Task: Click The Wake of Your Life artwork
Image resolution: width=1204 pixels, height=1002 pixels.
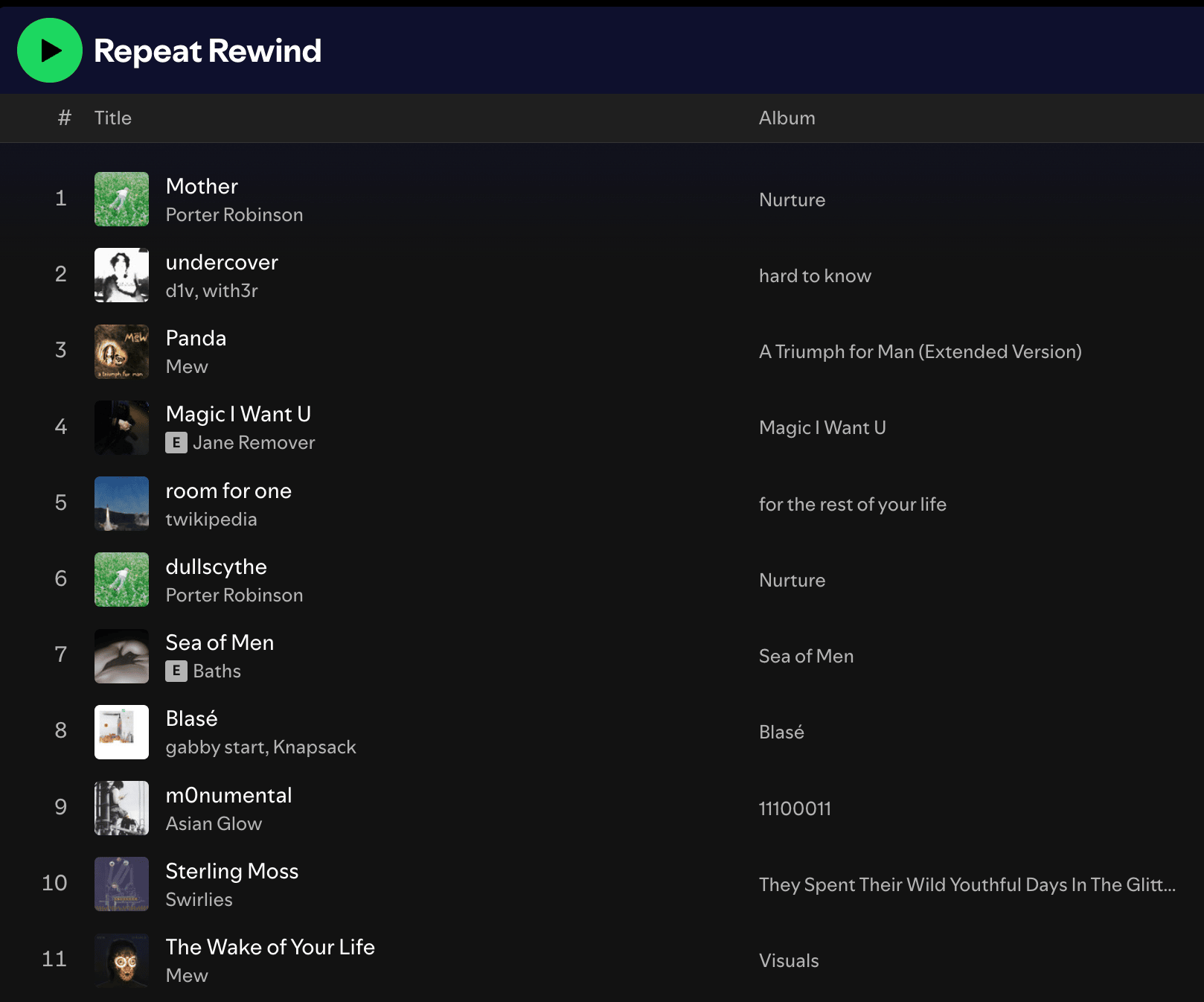Action: pos(121,960)
